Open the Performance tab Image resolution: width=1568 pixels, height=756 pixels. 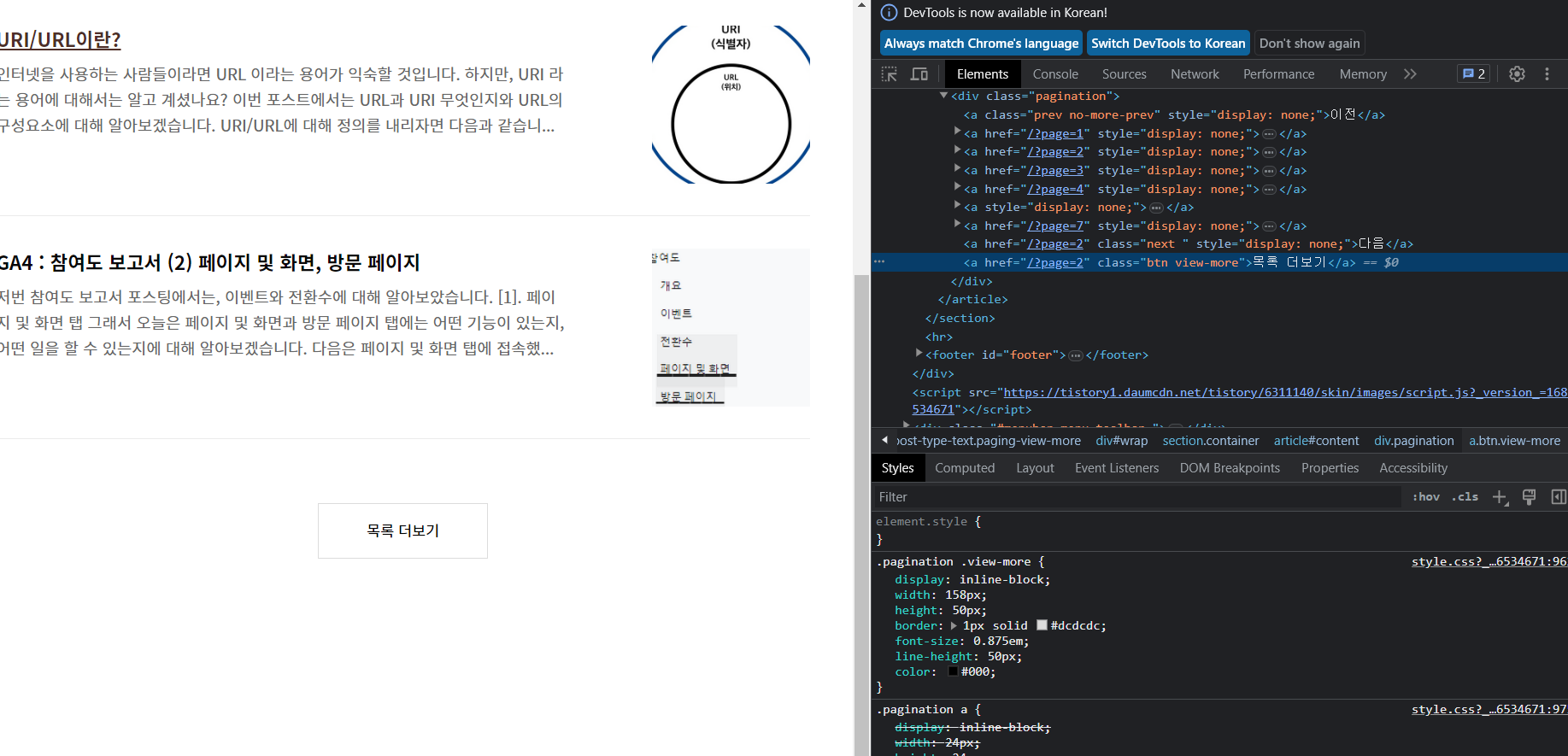pyautogui.click(x=1278, y=74)
